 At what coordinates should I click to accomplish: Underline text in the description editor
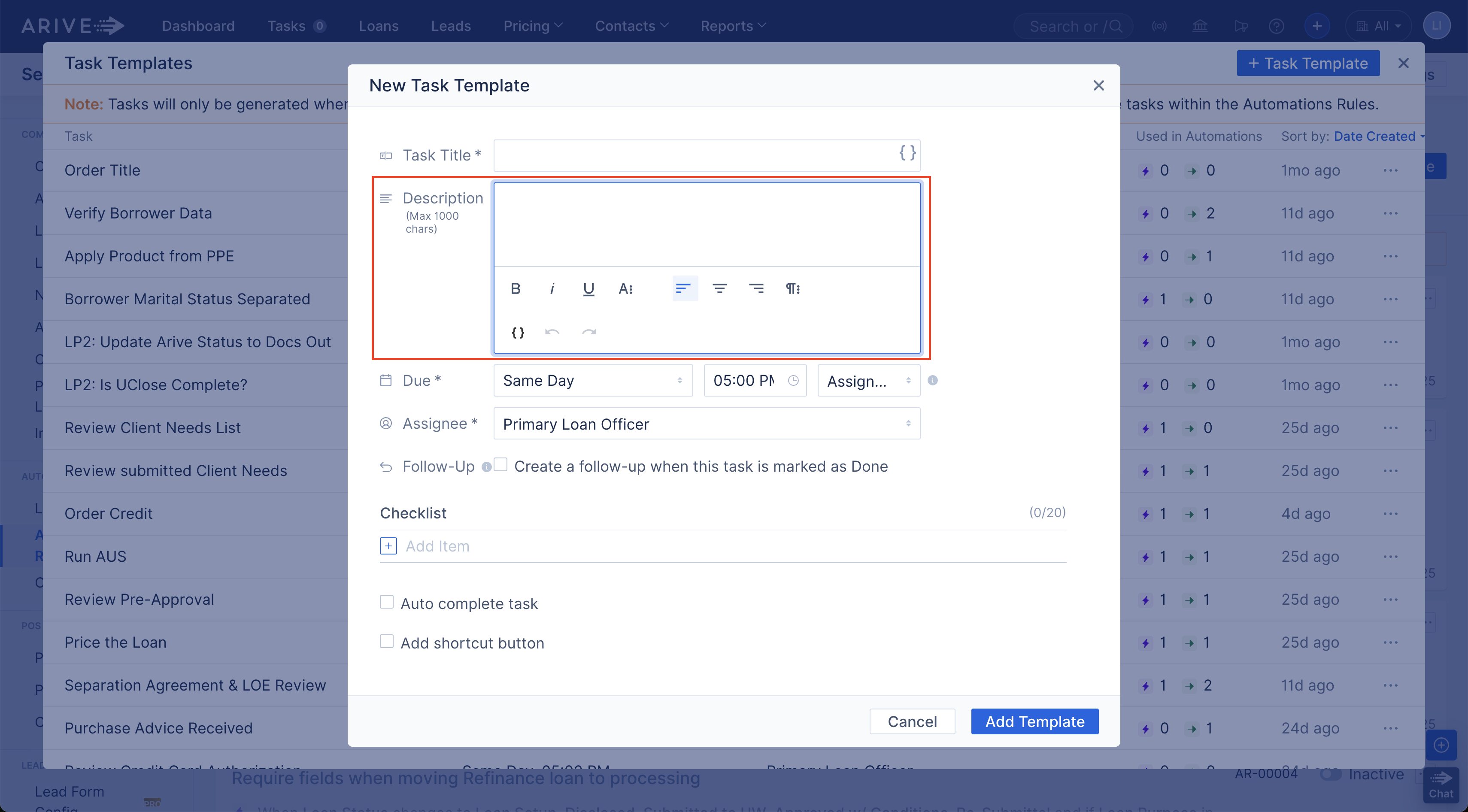(588, 288)
